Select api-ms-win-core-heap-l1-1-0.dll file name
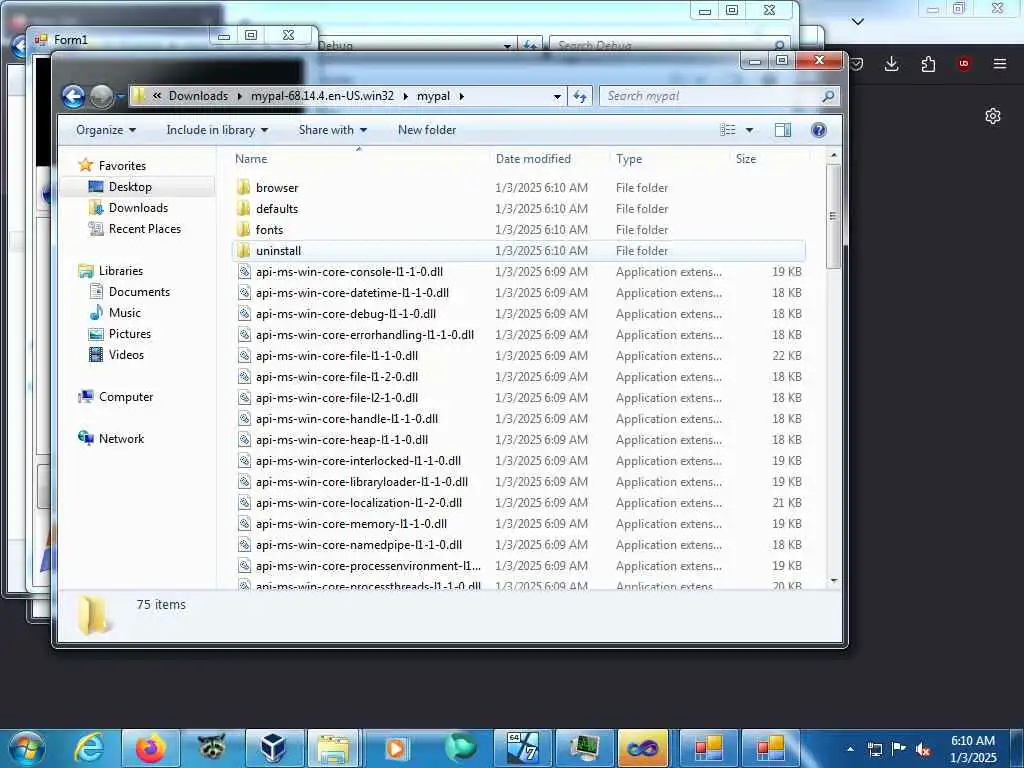 point(342,440)
